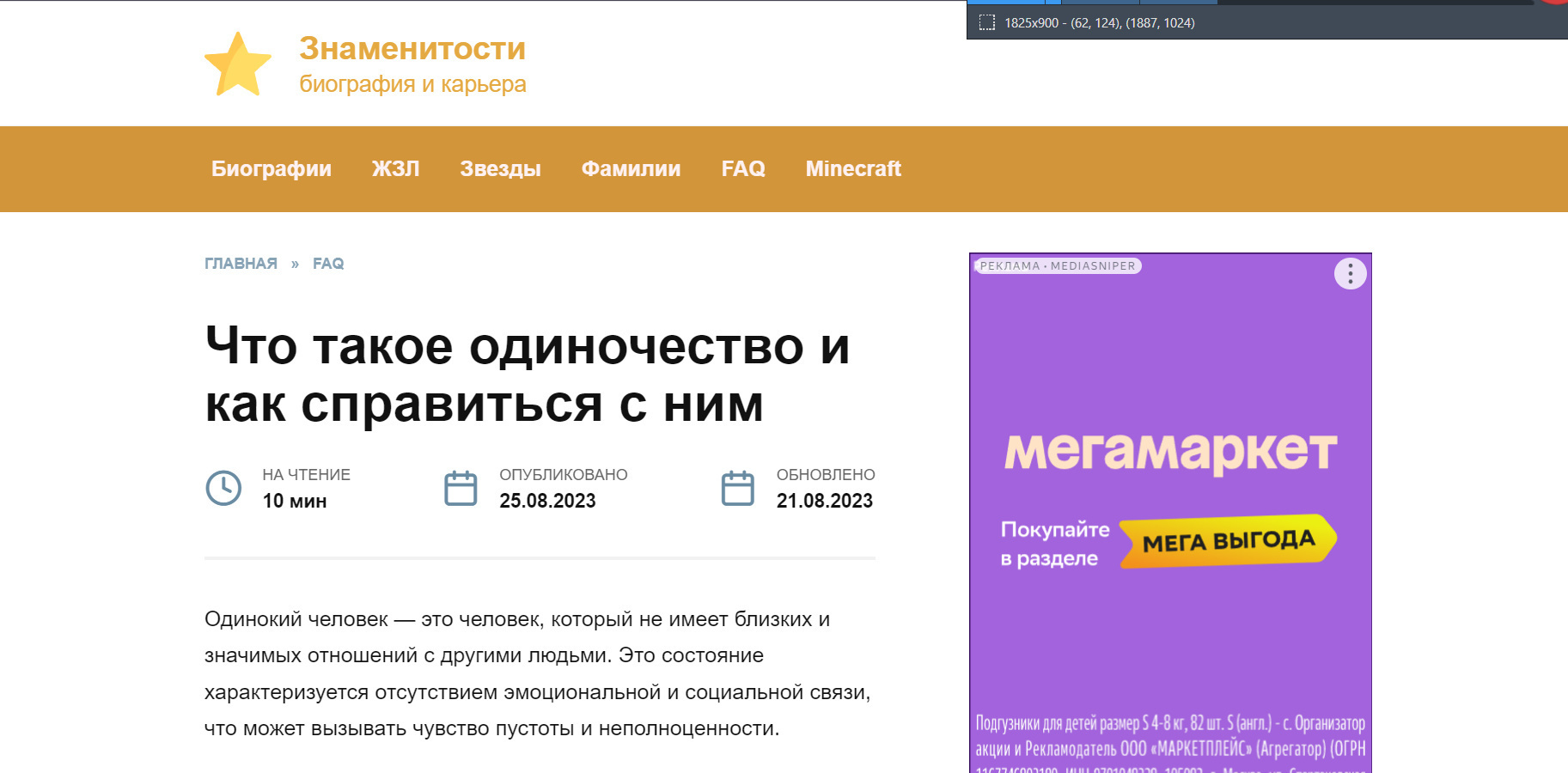
Task: Click the Покупайте в разделе ad text
Action: [1052, 543]
